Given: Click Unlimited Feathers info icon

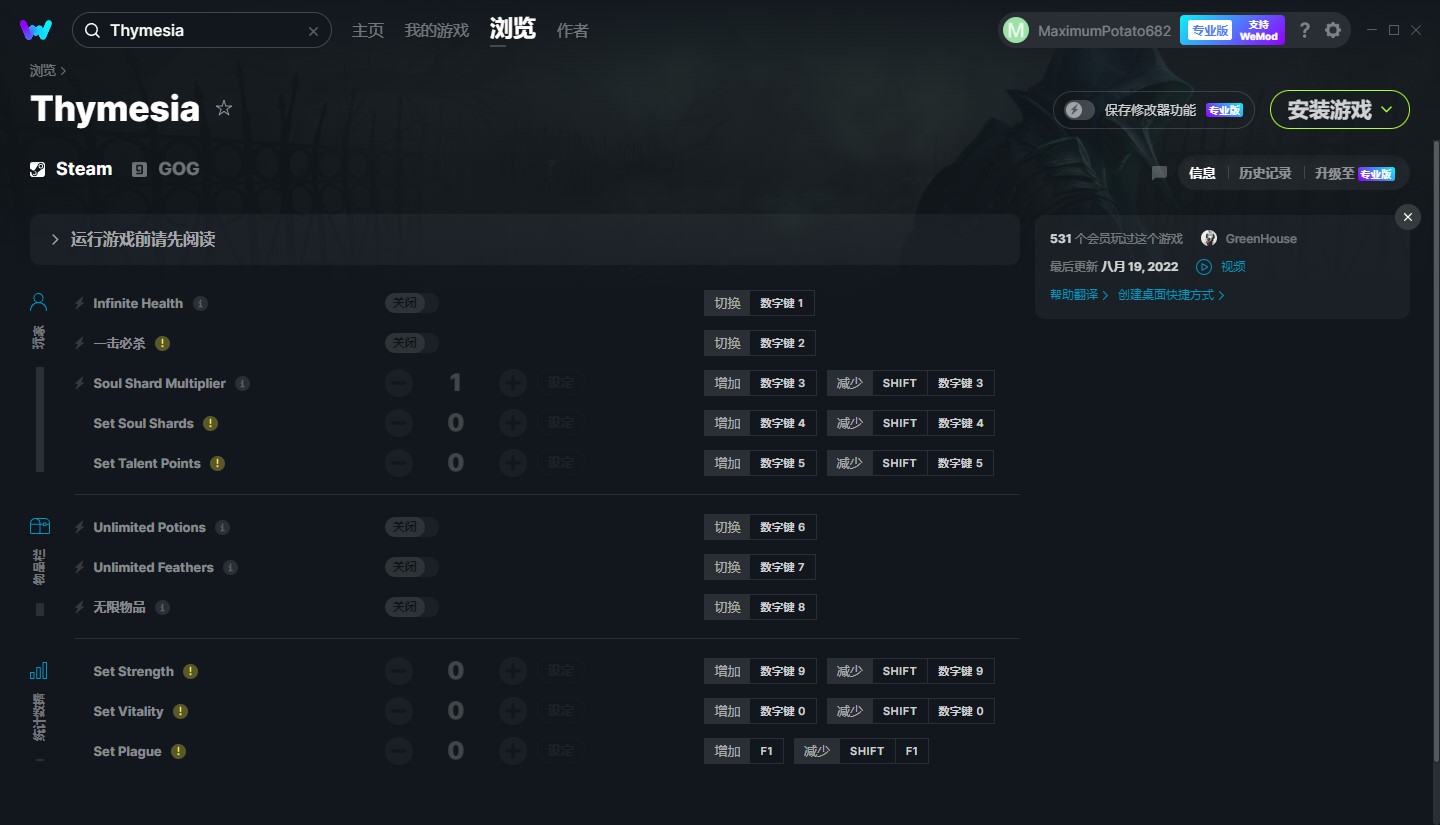Looking at the screenshot, I should point(230,567).
